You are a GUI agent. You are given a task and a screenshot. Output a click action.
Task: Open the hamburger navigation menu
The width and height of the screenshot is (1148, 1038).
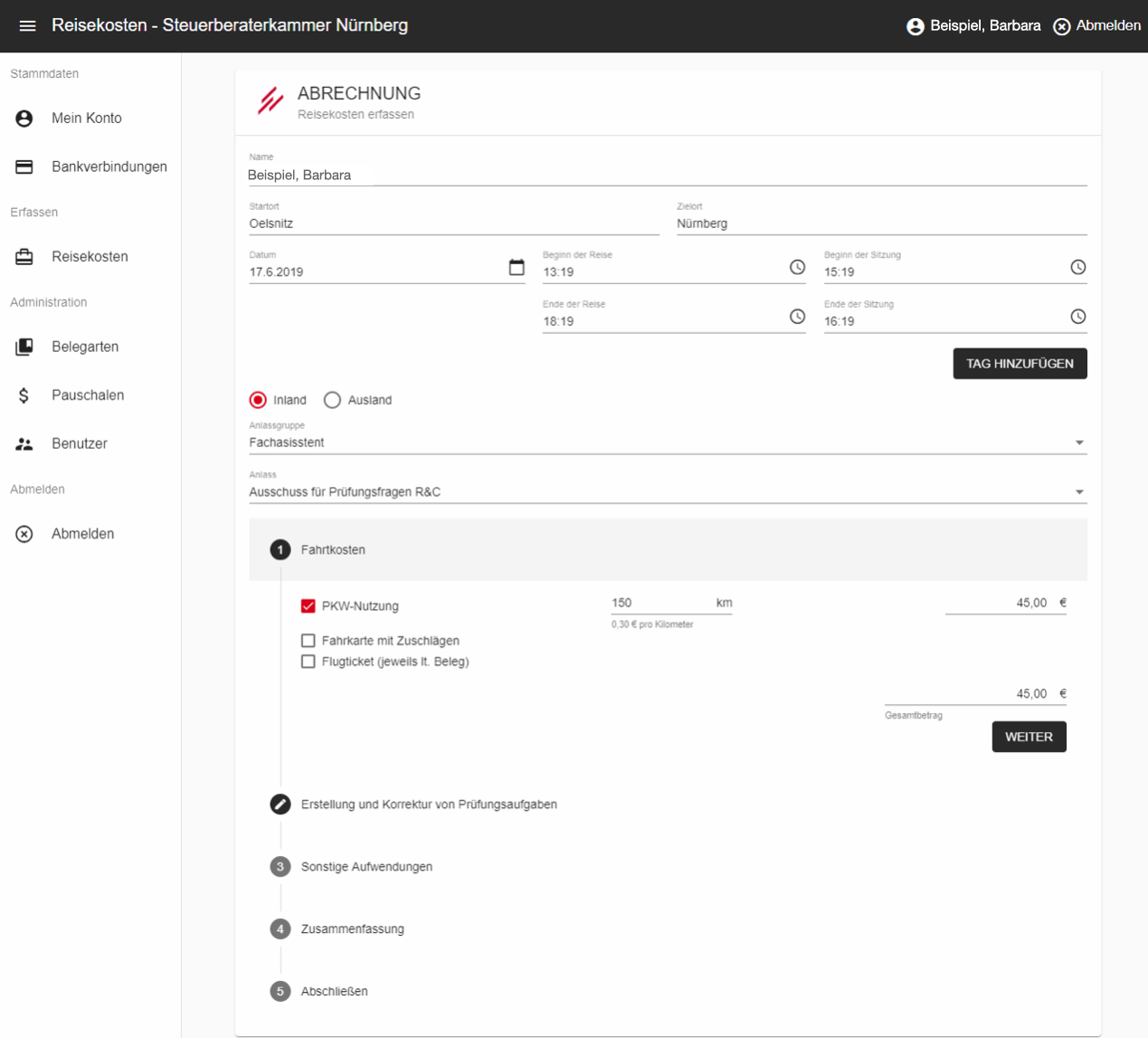27,25
